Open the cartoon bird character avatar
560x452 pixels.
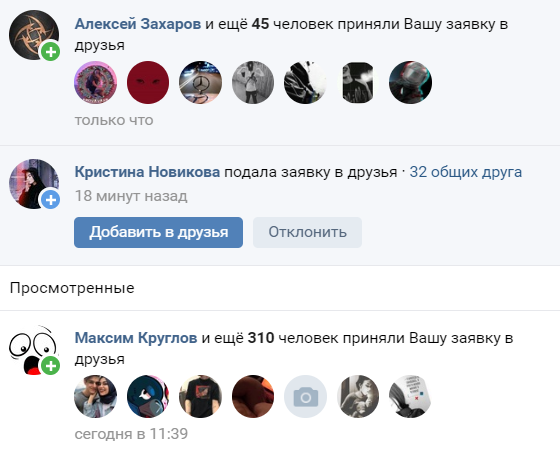[x=148, y=396]
